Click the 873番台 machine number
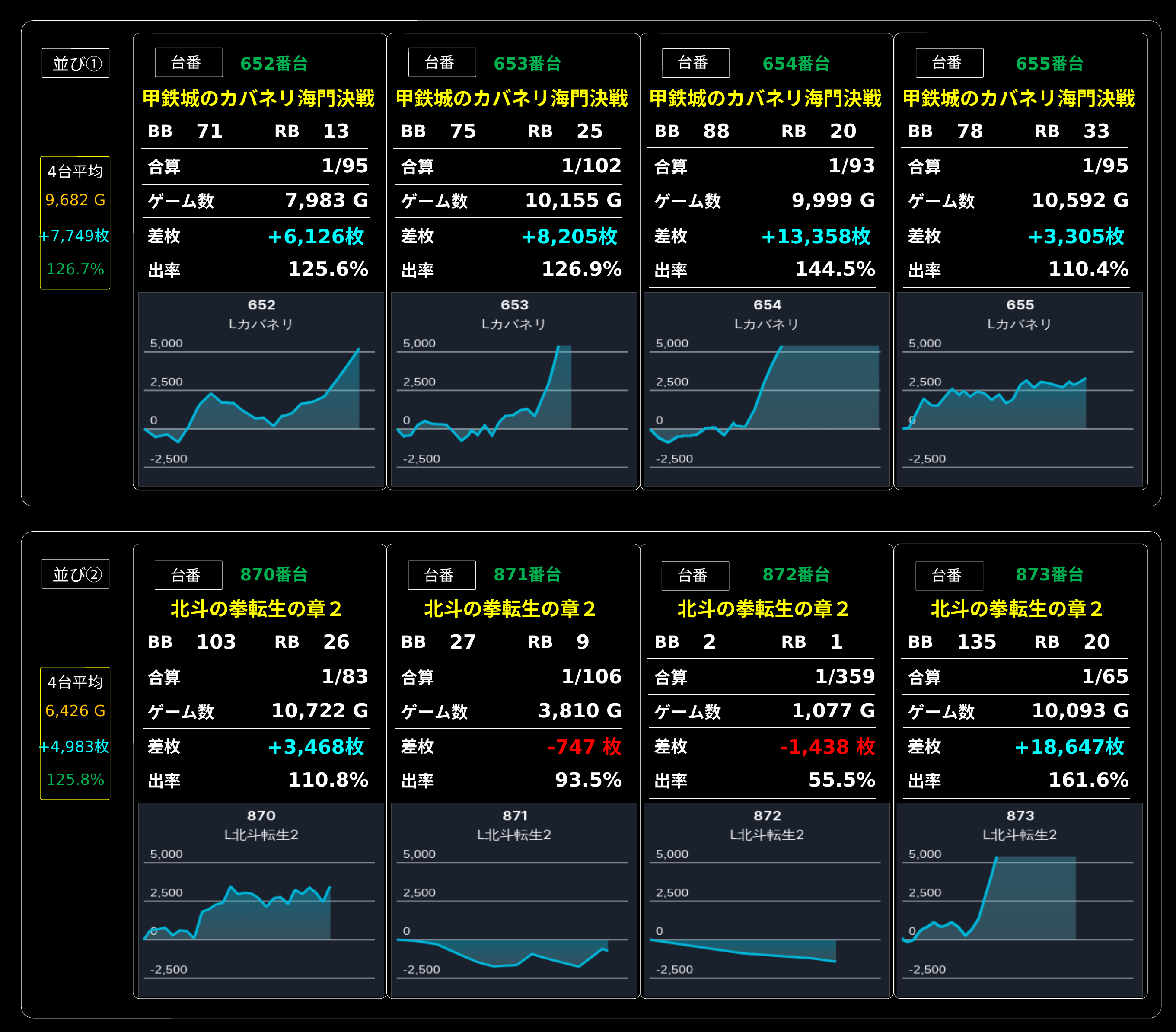 click(1049, 574)
